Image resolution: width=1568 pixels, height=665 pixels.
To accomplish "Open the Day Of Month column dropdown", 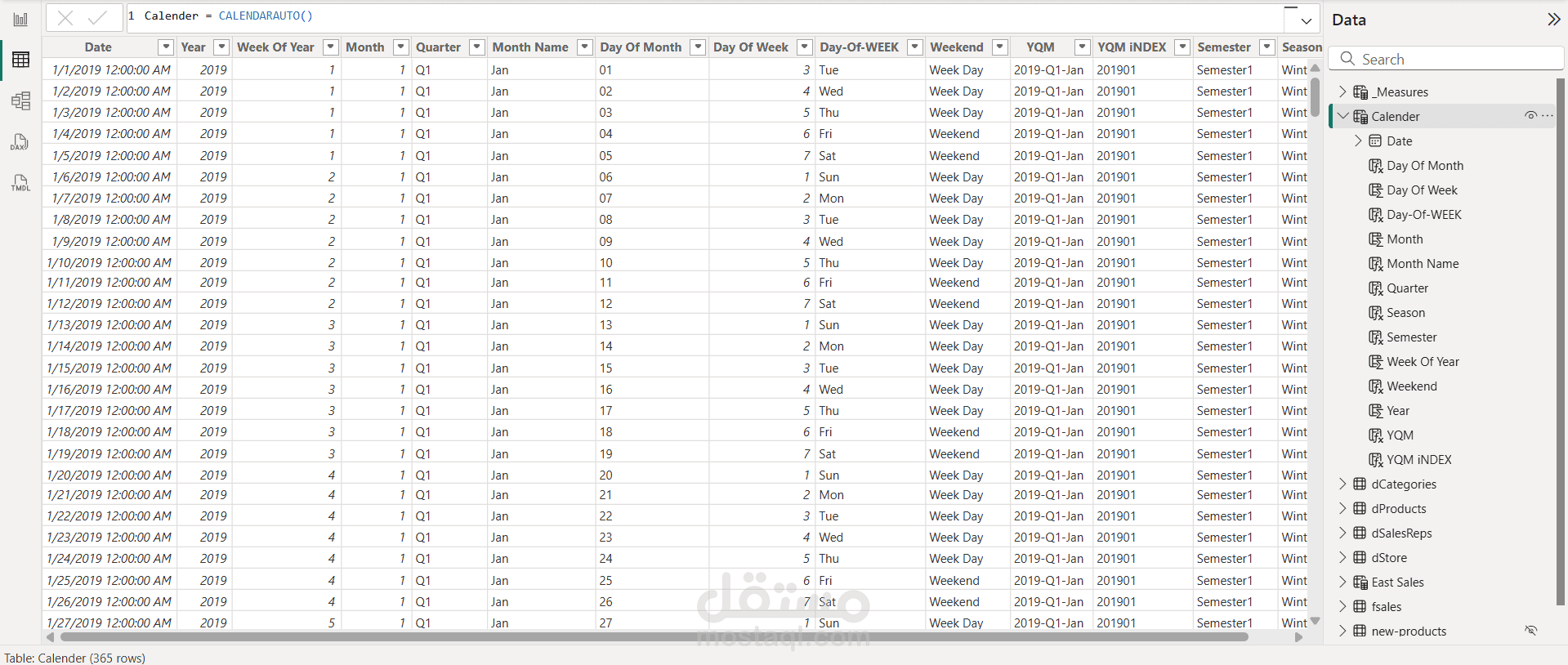I will click(698, 47).
